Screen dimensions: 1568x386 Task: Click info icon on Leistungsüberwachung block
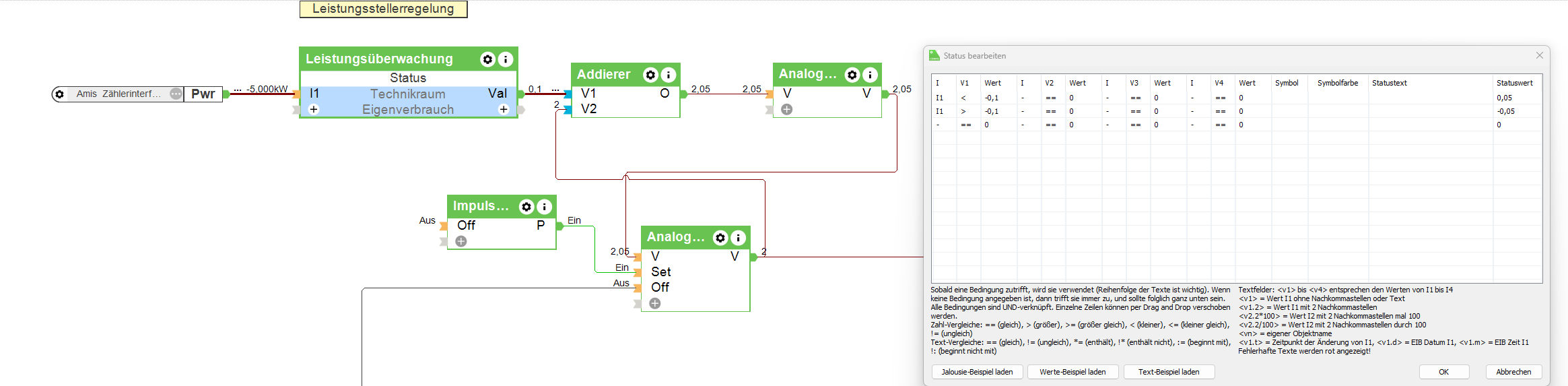pos(506,59)
